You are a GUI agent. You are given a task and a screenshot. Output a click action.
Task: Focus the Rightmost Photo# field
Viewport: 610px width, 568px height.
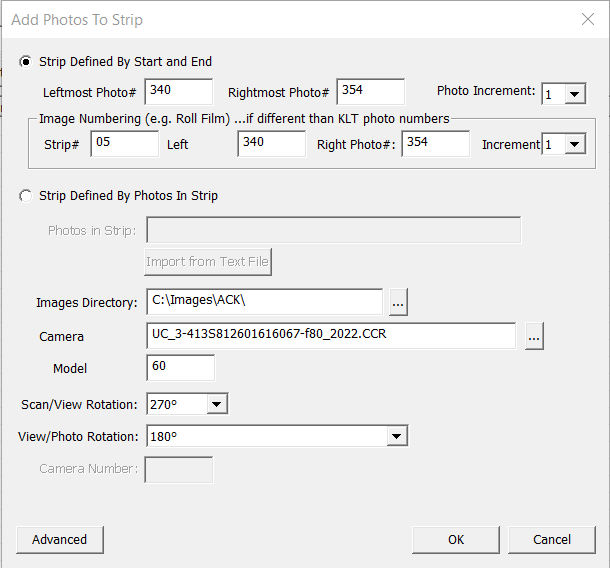(370, 92)
